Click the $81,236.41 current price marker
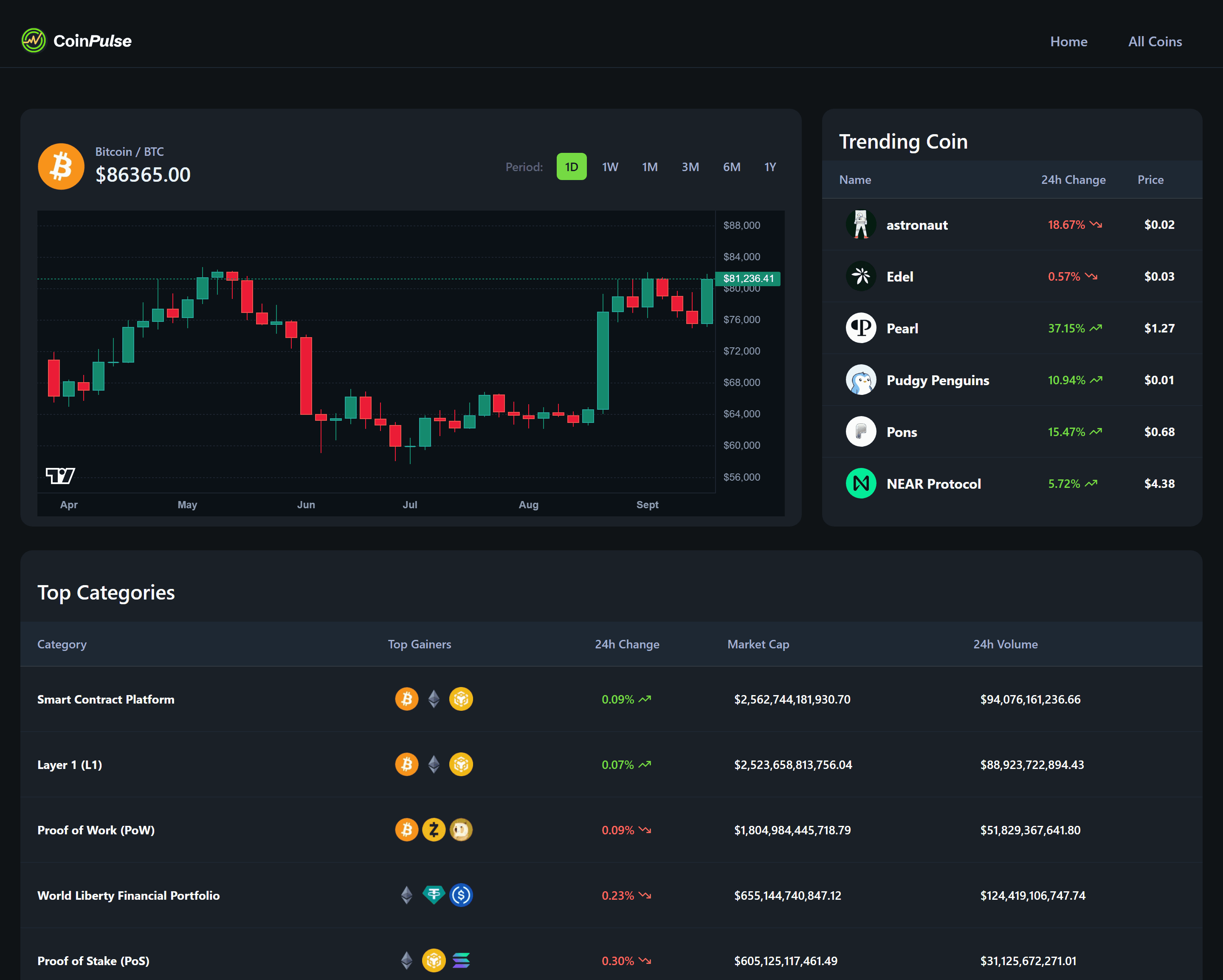Image resolution: width=1223 pixels, height=980 pixels. [x=748, y=279]
